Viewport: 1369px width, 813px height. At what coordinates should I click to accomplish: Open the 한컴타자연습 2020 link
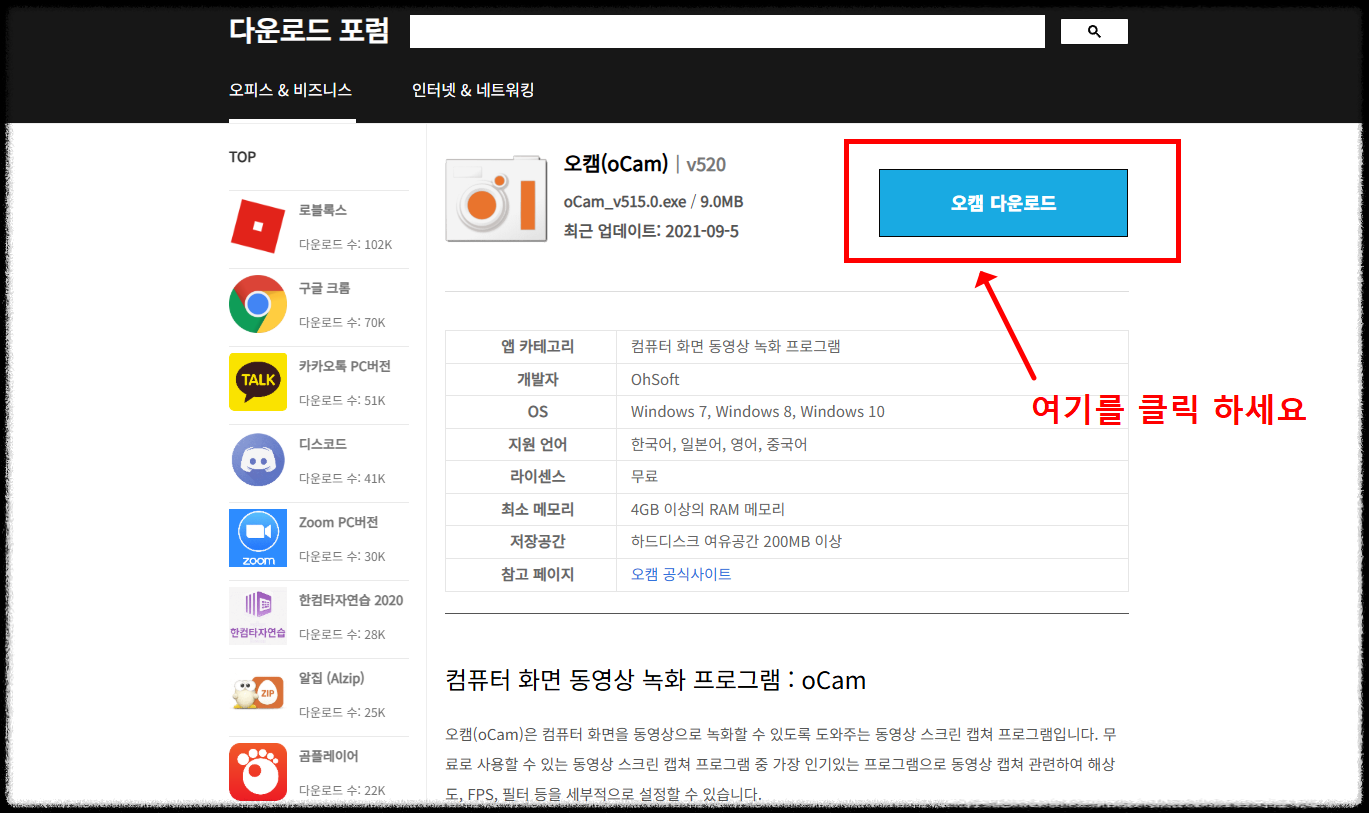pyautogui.click(x=351, y=600)
